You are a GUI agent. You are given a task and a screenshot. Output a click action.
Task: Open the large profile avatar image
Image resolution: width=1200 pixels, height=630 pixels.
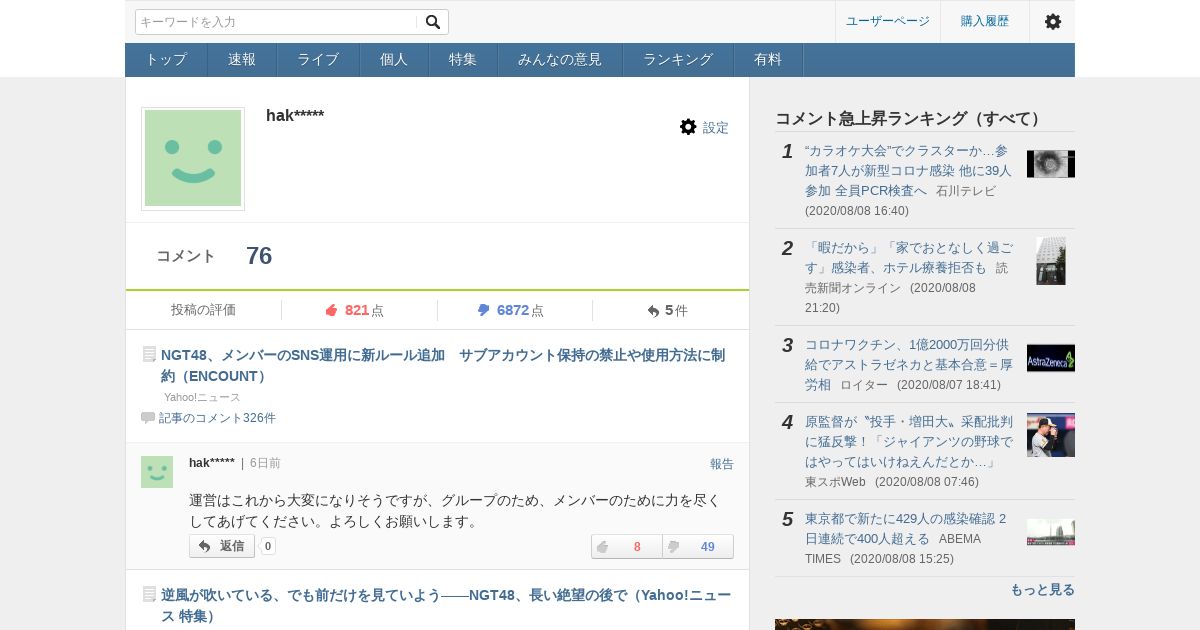[x=193, y=158]
